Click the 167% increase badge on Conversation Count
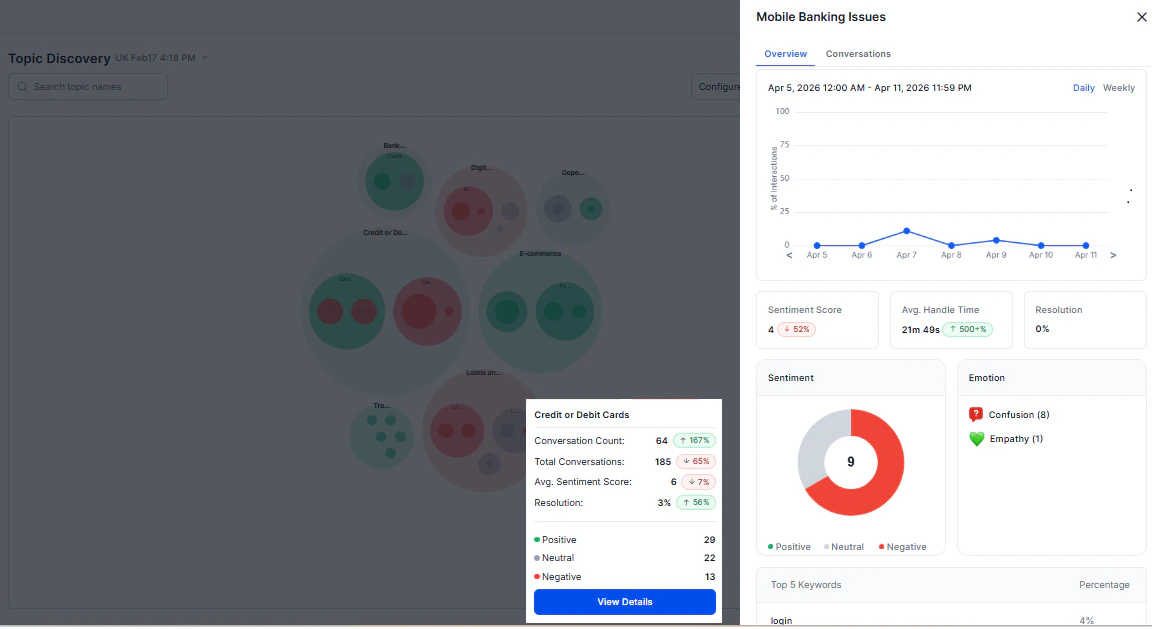Screen dimensions: 1152x629 click(695, 440)
